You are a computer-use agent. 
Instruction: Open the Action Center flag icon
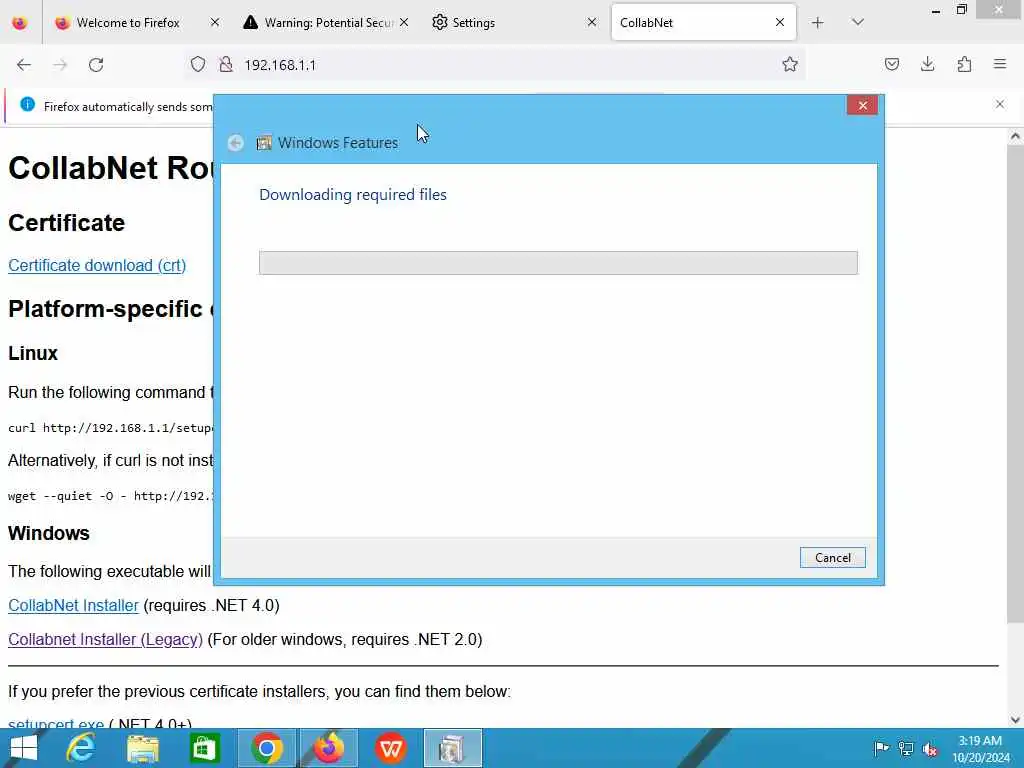tap(881, 748)
